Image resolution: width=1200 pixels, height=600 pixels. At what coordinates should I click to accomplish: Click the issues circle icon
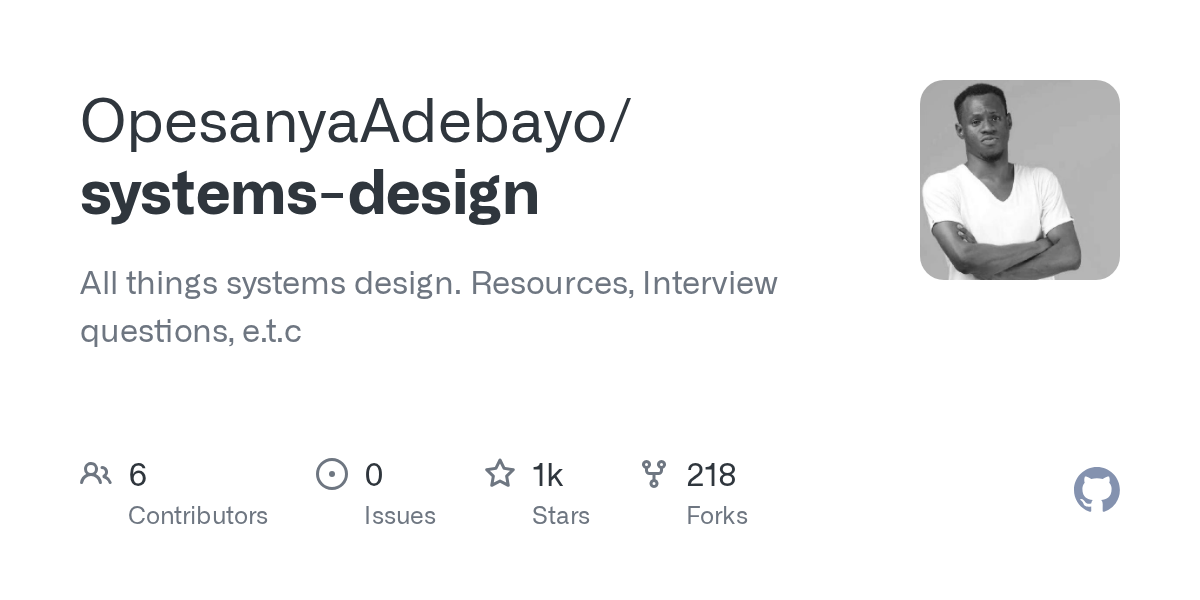pyautogui.click(x=332, y=474)
